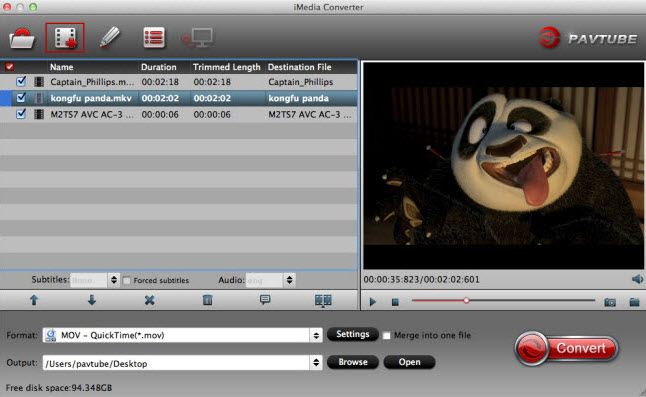Click film icon of M2TS7 row
Image resolution: width=646 pixels, height=397 pixels.
[x=39, y=114]
